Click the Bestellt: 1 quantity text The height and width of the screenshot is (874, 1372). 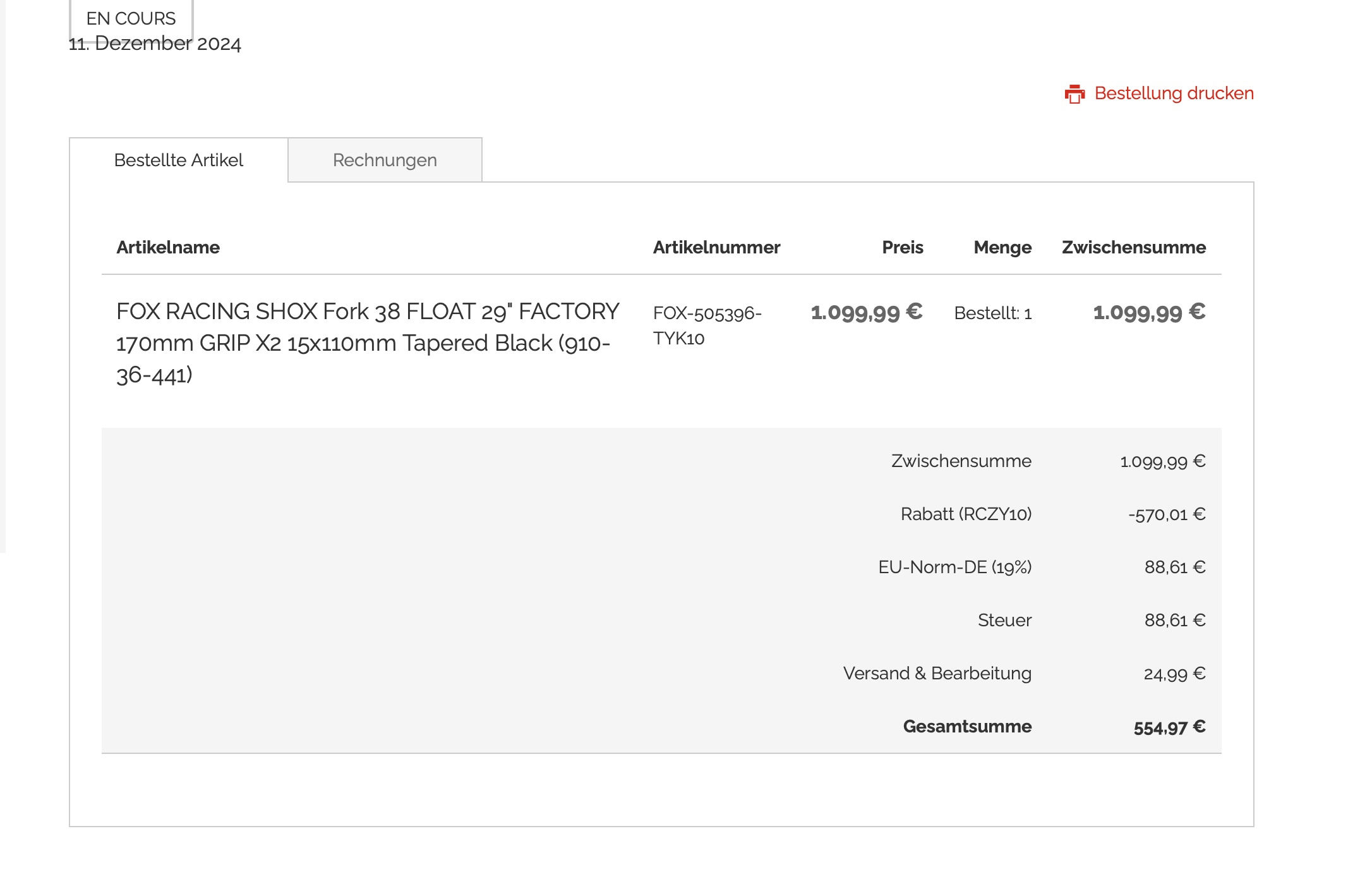click(992, 313)
